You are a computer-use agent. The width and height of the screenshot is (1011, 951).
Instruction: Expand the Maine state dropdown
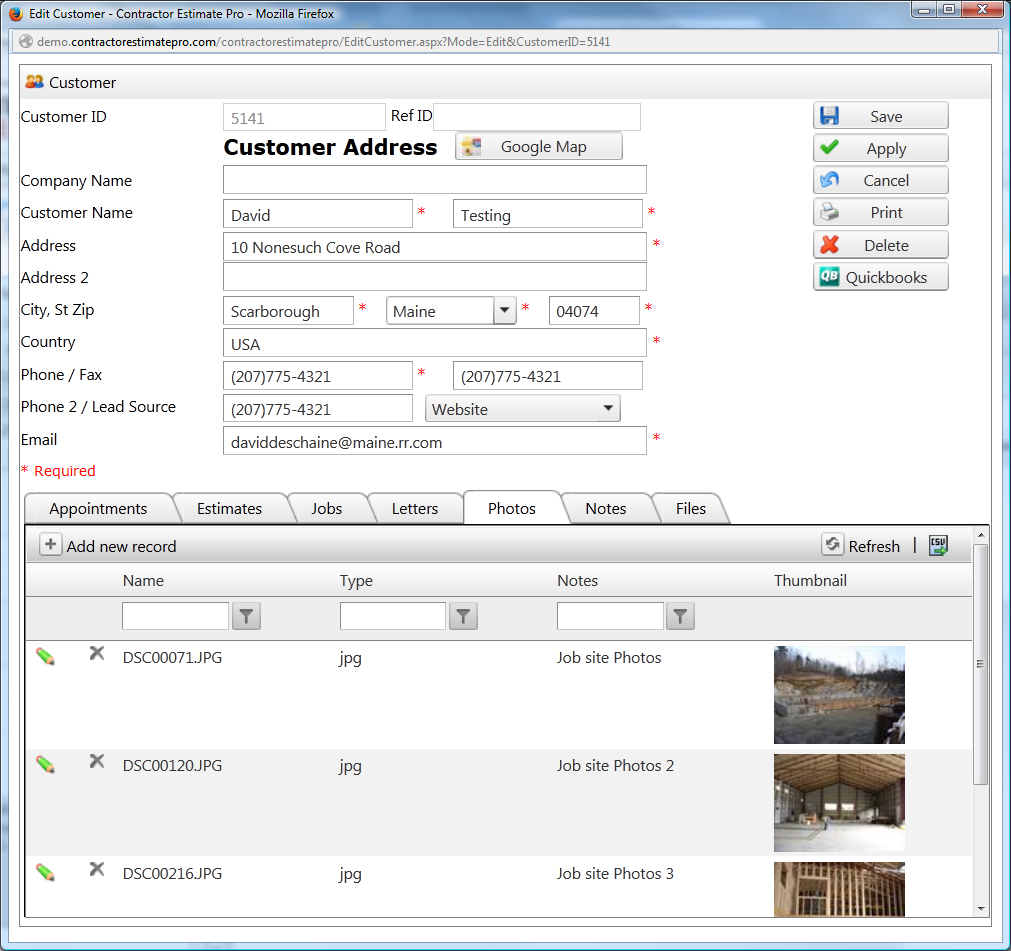pos(505,310)
